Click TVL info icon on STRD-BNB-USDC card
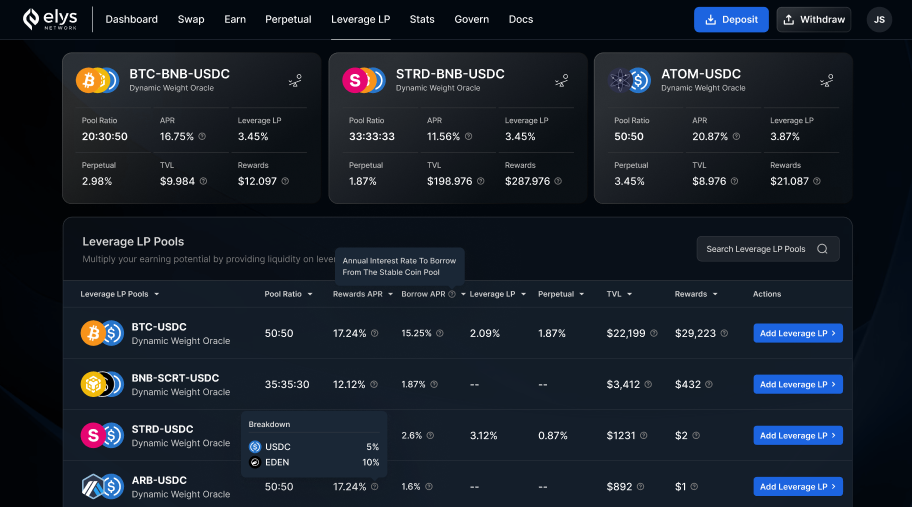This screenshot has width=912, height=507. point(480,181)
